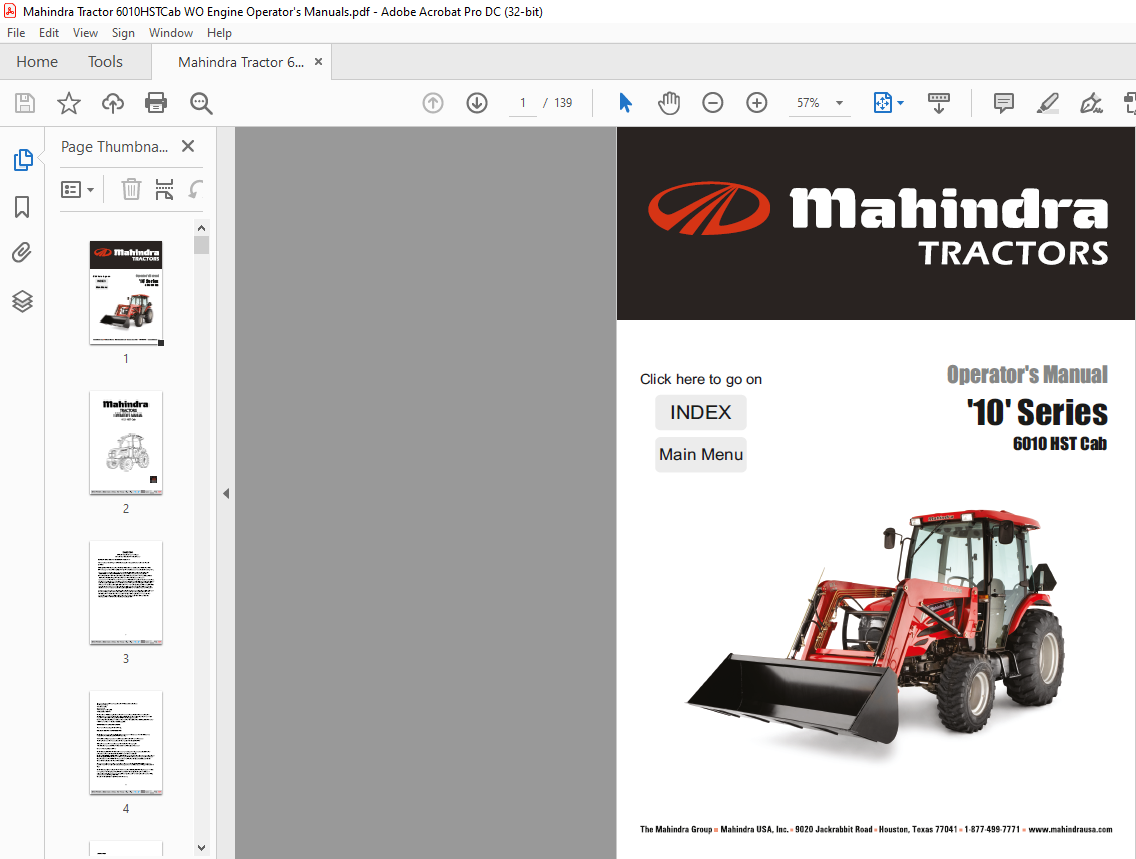The image size is (1136, 859).
Task: Click the Print Pages icon in the thumbnails panel
Action: [x=164, y=189]
